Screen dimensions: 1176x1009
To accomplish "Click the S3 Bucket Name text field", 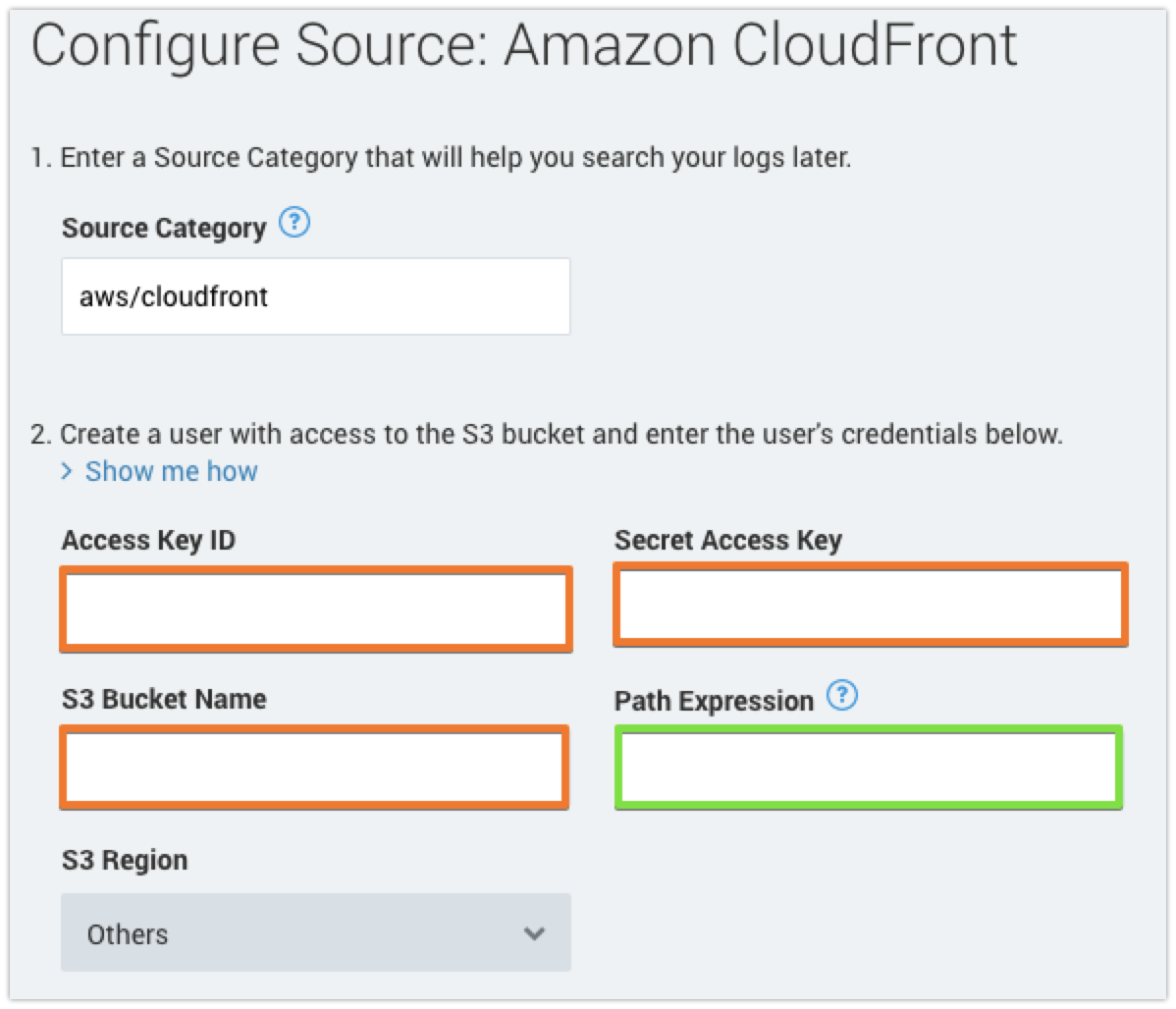I will [x=314, y=768].
